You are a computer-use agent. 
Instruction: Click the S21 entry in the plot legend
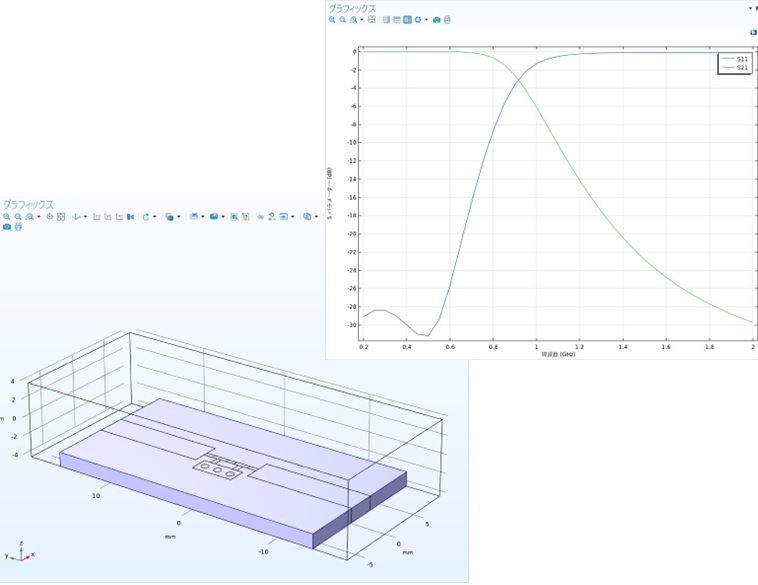coord(741,68)
